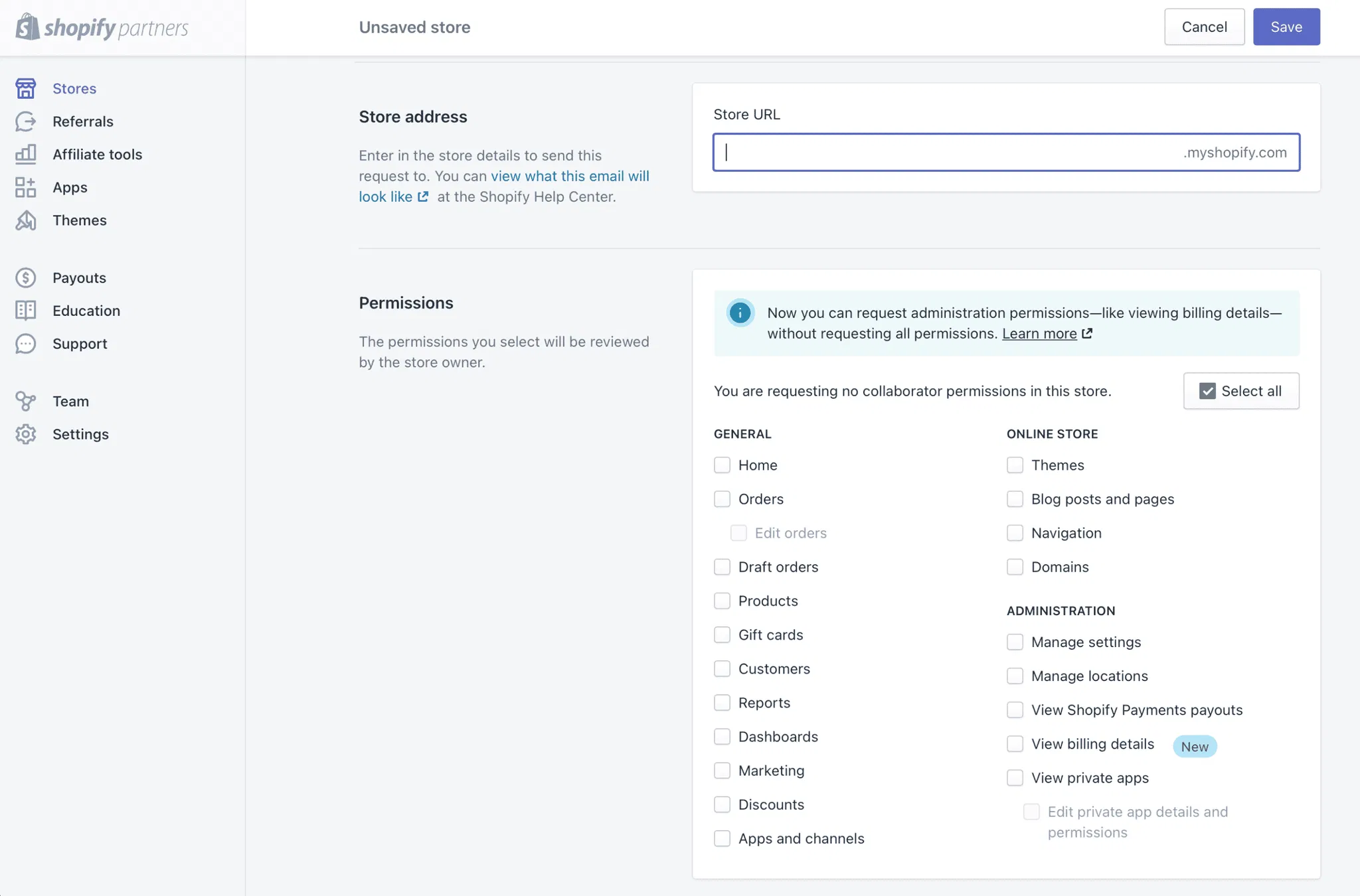This screenshot has height=896, width=1360.
Task: Go to Affiliate tools section
Action: coord(98,154)
